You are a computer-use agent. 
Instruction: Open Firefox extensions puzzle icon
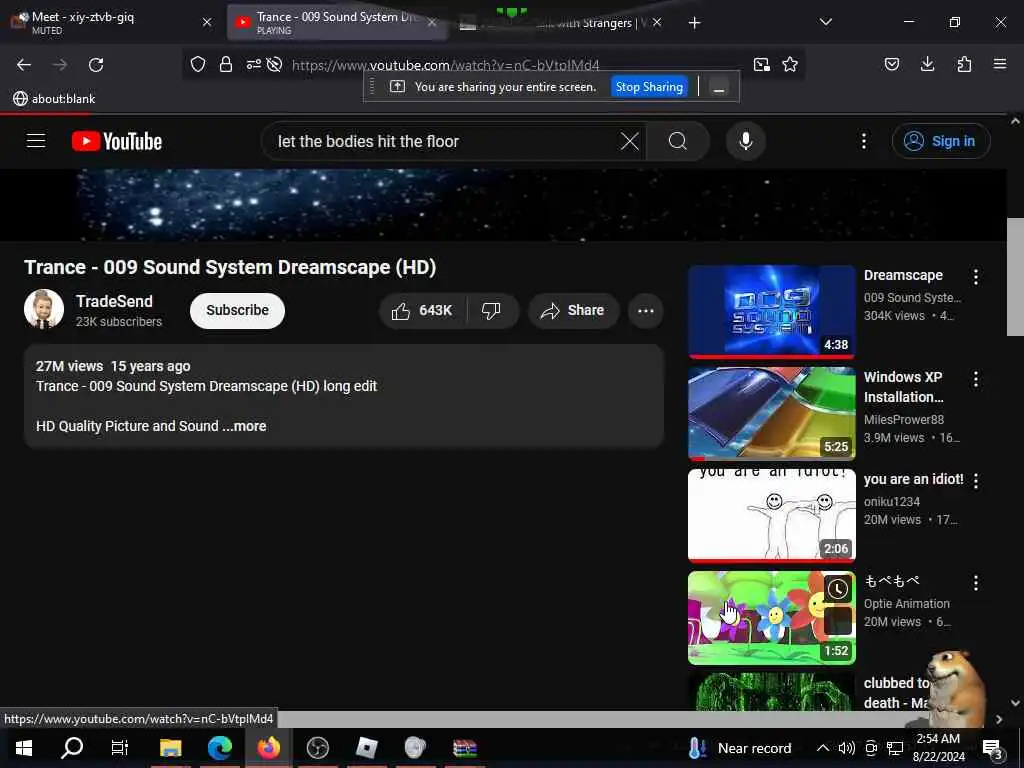click(964, 64)
